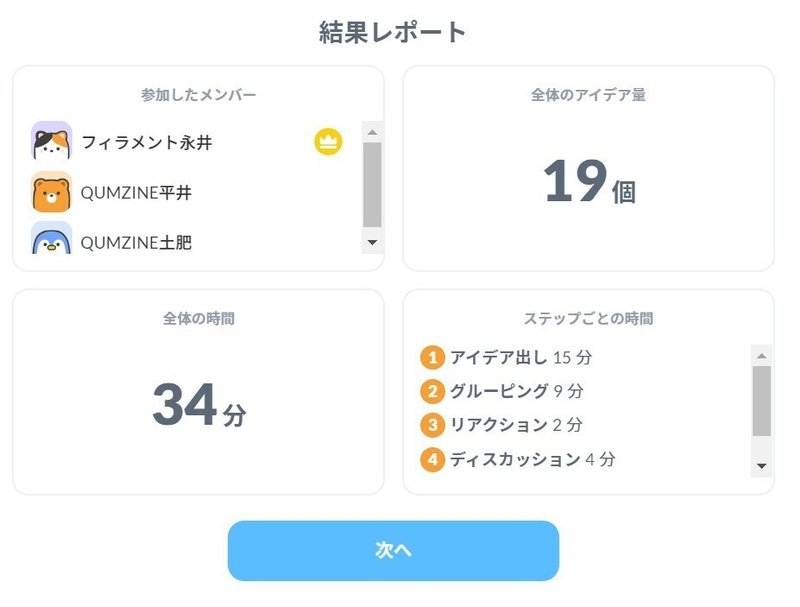
Task: Click the calico cat avatar icon
Action: pyautogui.click(x=52, y=141)
